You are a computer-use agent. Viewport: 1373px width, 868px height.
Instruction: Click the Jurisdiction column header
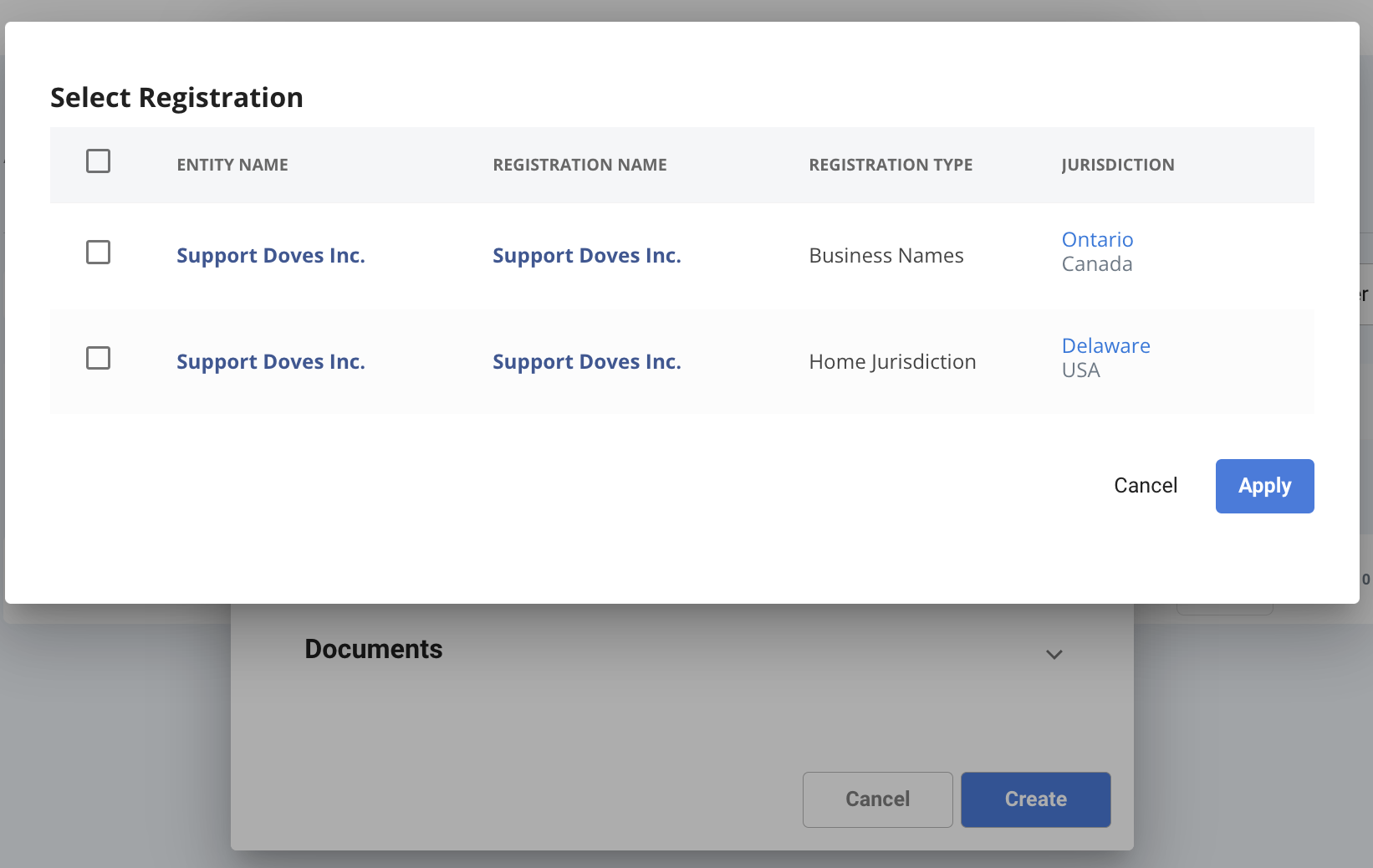pos(1117,166)
